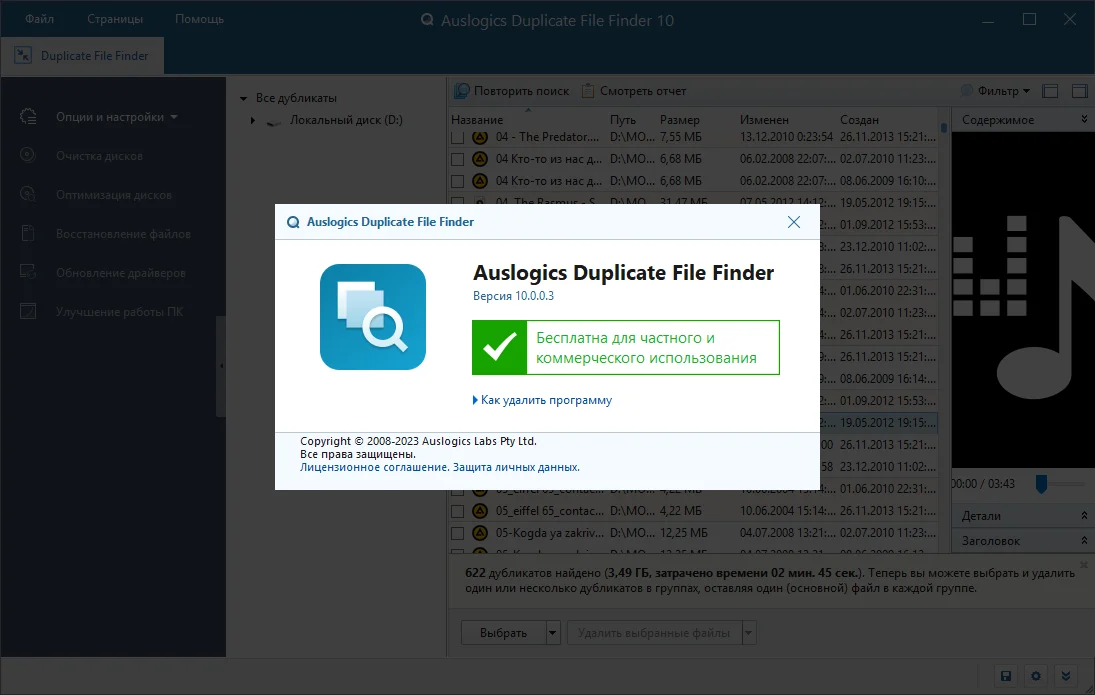Screen dimensions: 1095x695
Task: Click the save icon in status bar
Action: 1006,675
